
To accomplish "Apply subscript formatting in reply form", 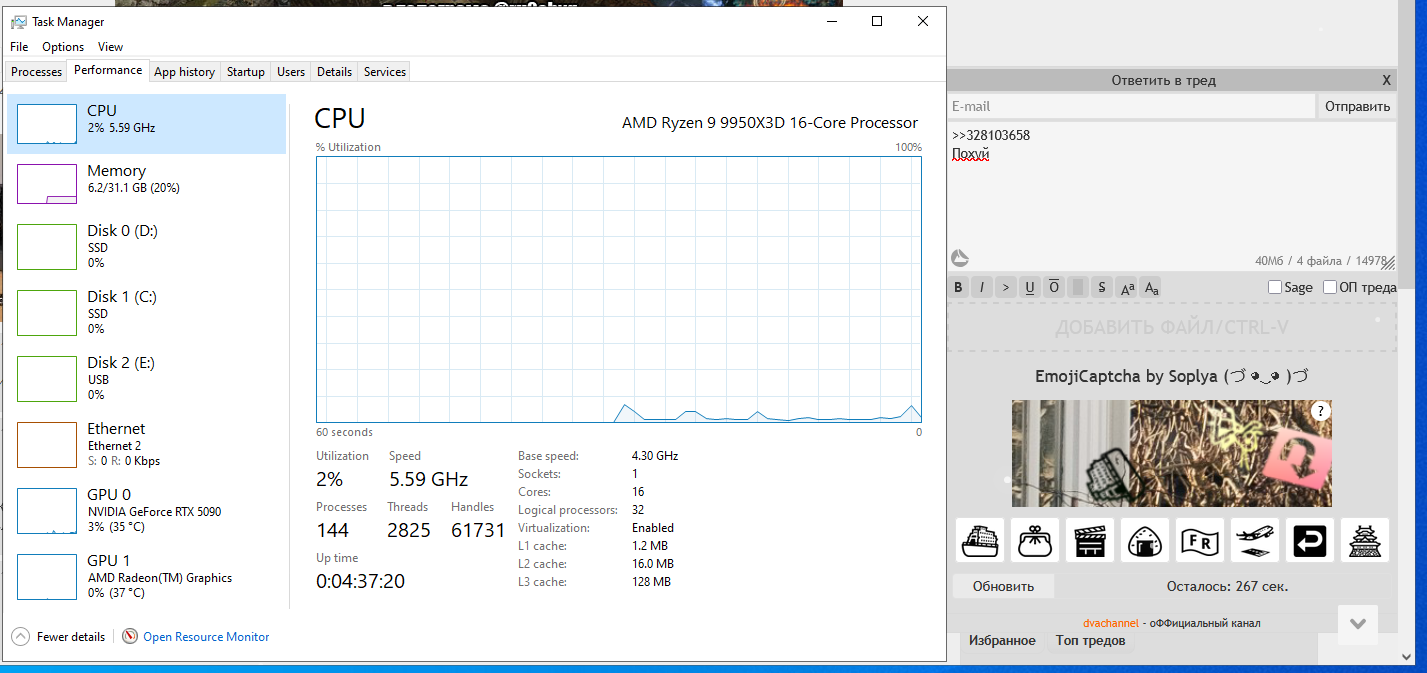I will [1151, 287].
